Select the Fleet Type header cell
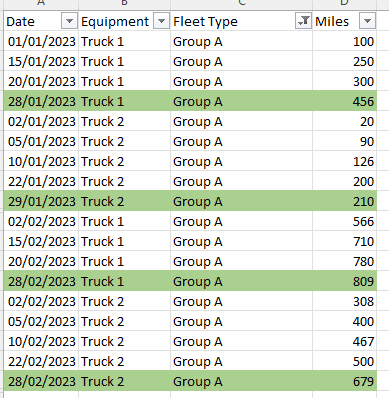 coord(241,21)
